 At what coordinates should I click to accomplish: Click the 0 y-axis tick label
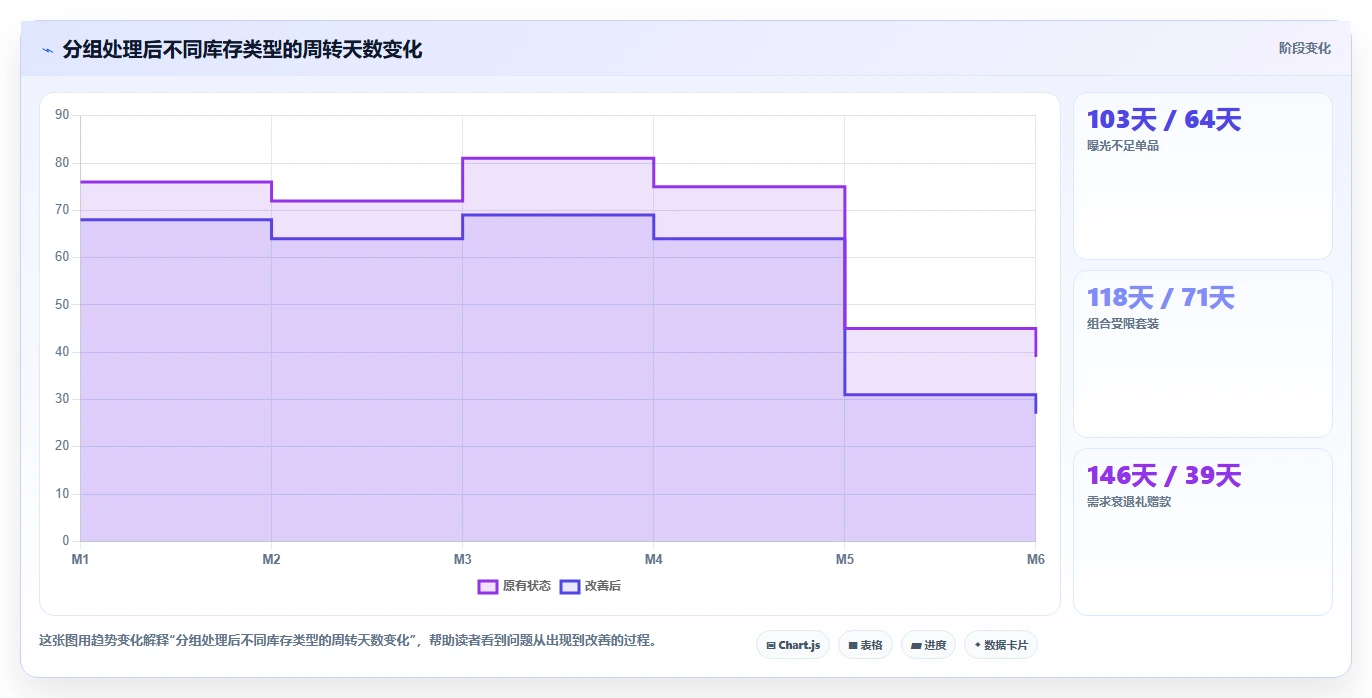(x=66, y=541)
